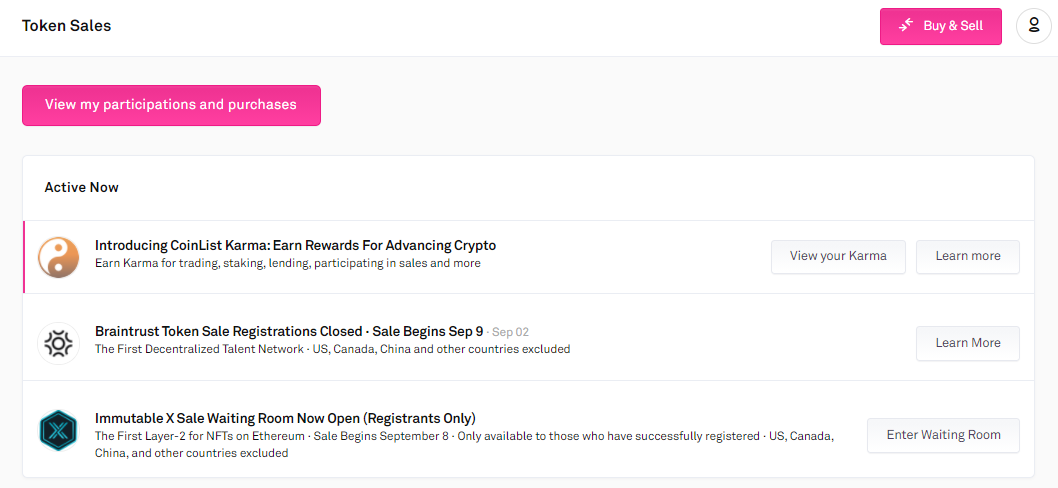1058x488 pixels.
Task: Click the Active Now section heading
Action: point(82,187)
